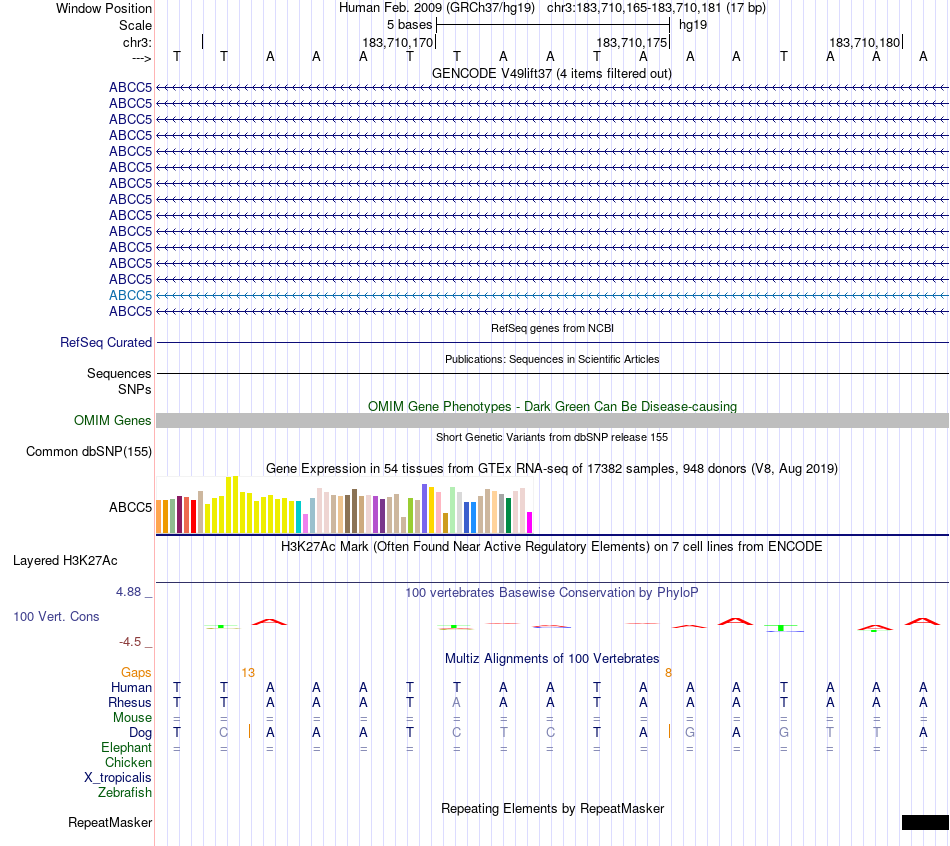This screenshot has height=846, width=950.
Task: Click the 4.88 PhyloP maximum value
Action: click(x=128, y=592)
